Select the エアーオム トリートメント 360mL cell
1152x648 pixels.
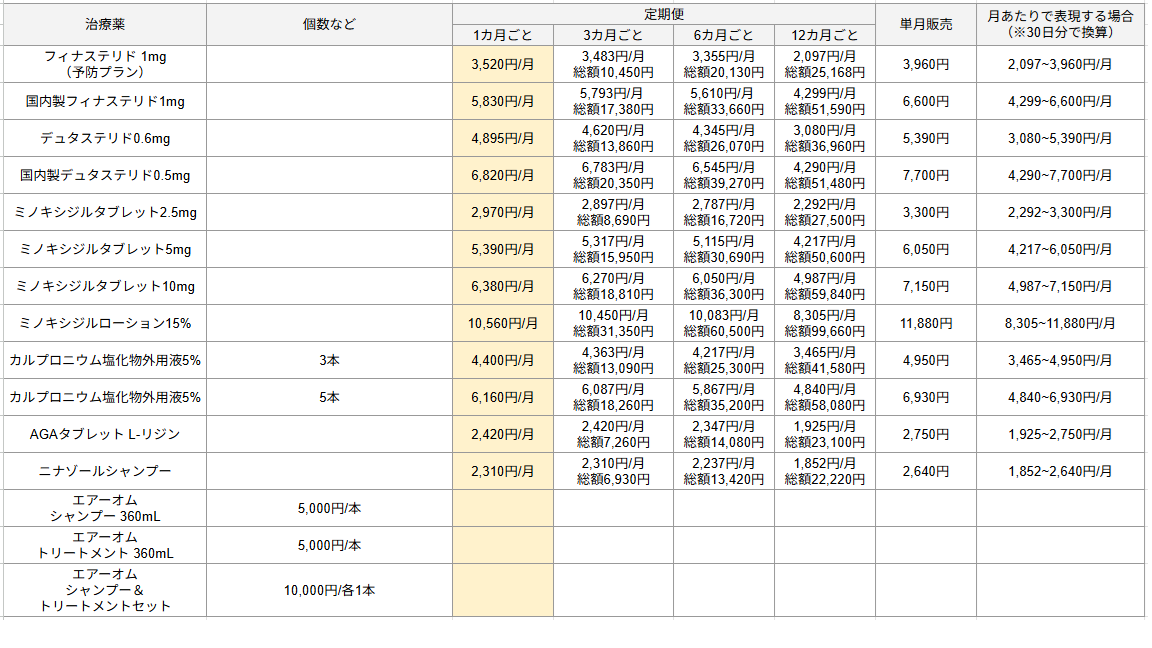point(105,545)
